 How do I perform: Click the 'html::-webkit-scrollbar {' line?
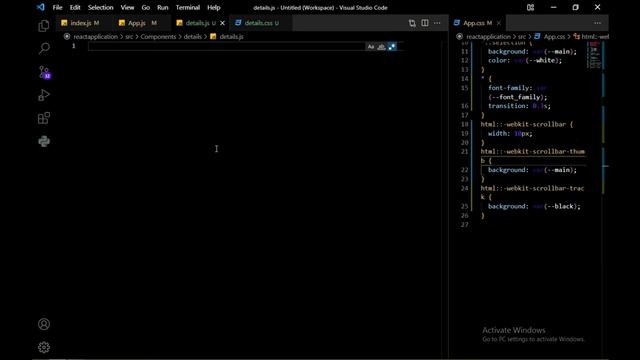pyautogui.click(x=527, y=124)
